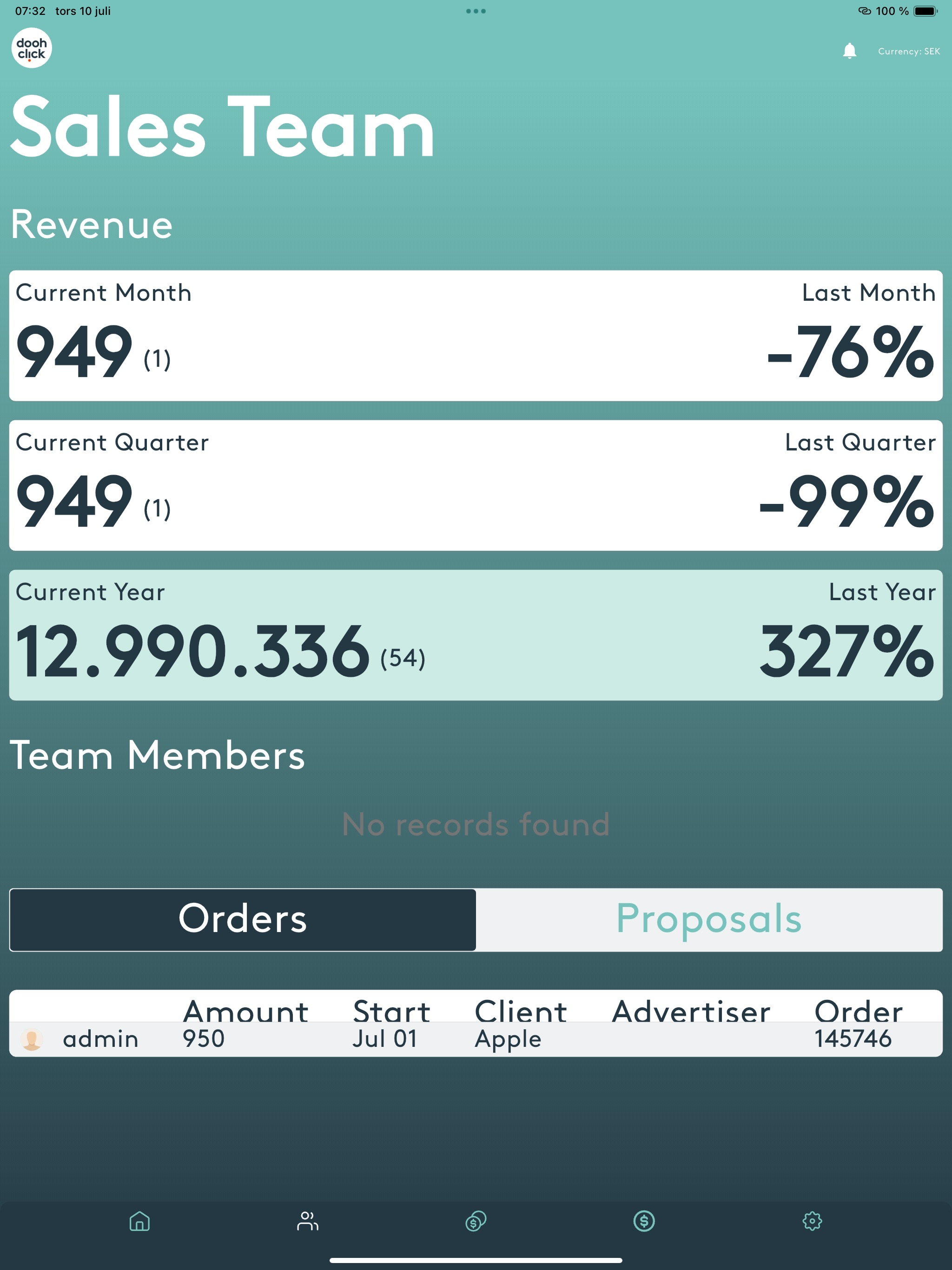Viewport: 952px width, 1270px height.
Task: Sort orders by Client column header
Action: [x=521, y=1012]
